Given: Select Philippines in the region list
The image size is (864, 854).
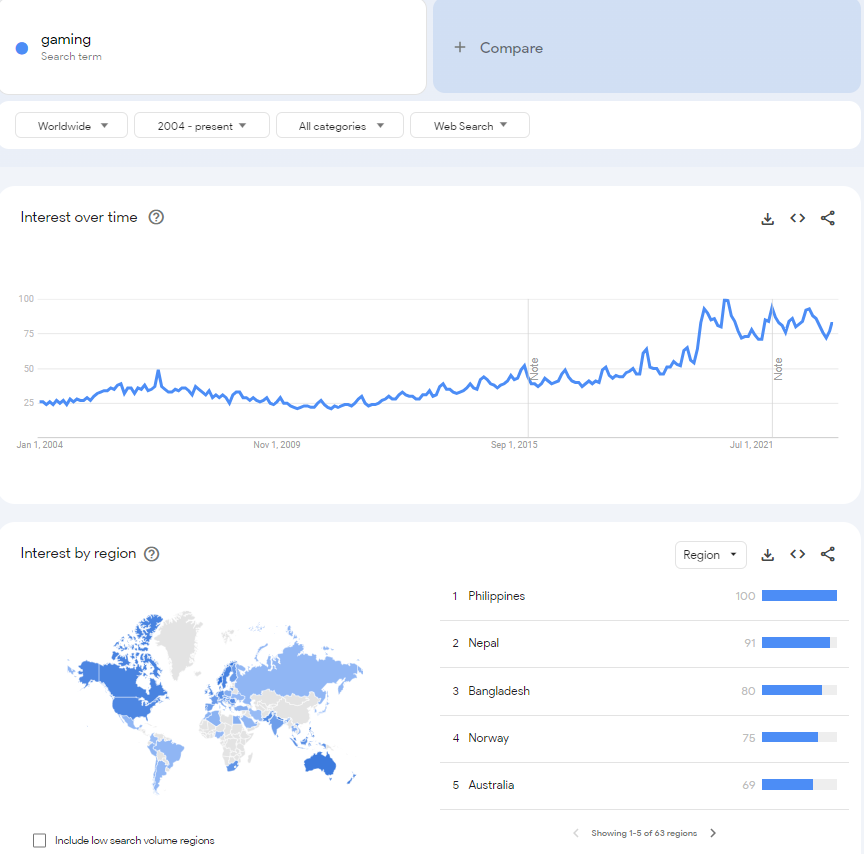Looking at the screenshot, I should pyautogui.click(x=497, y=596).
